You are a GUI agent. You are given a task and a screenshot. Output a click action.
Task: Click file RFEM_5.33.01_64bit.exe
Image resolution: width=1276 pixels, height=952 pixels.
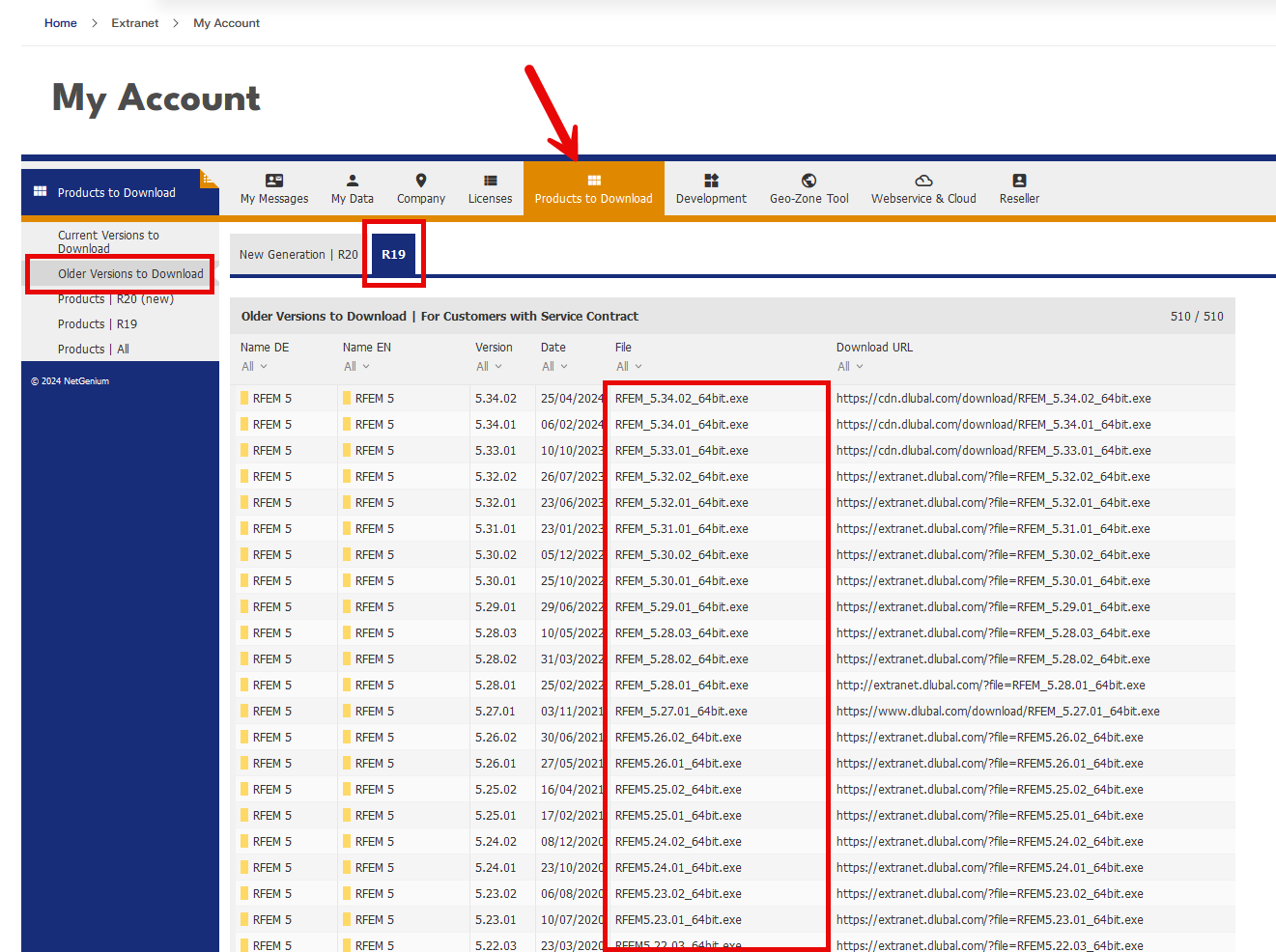click(x=682, y=451)
